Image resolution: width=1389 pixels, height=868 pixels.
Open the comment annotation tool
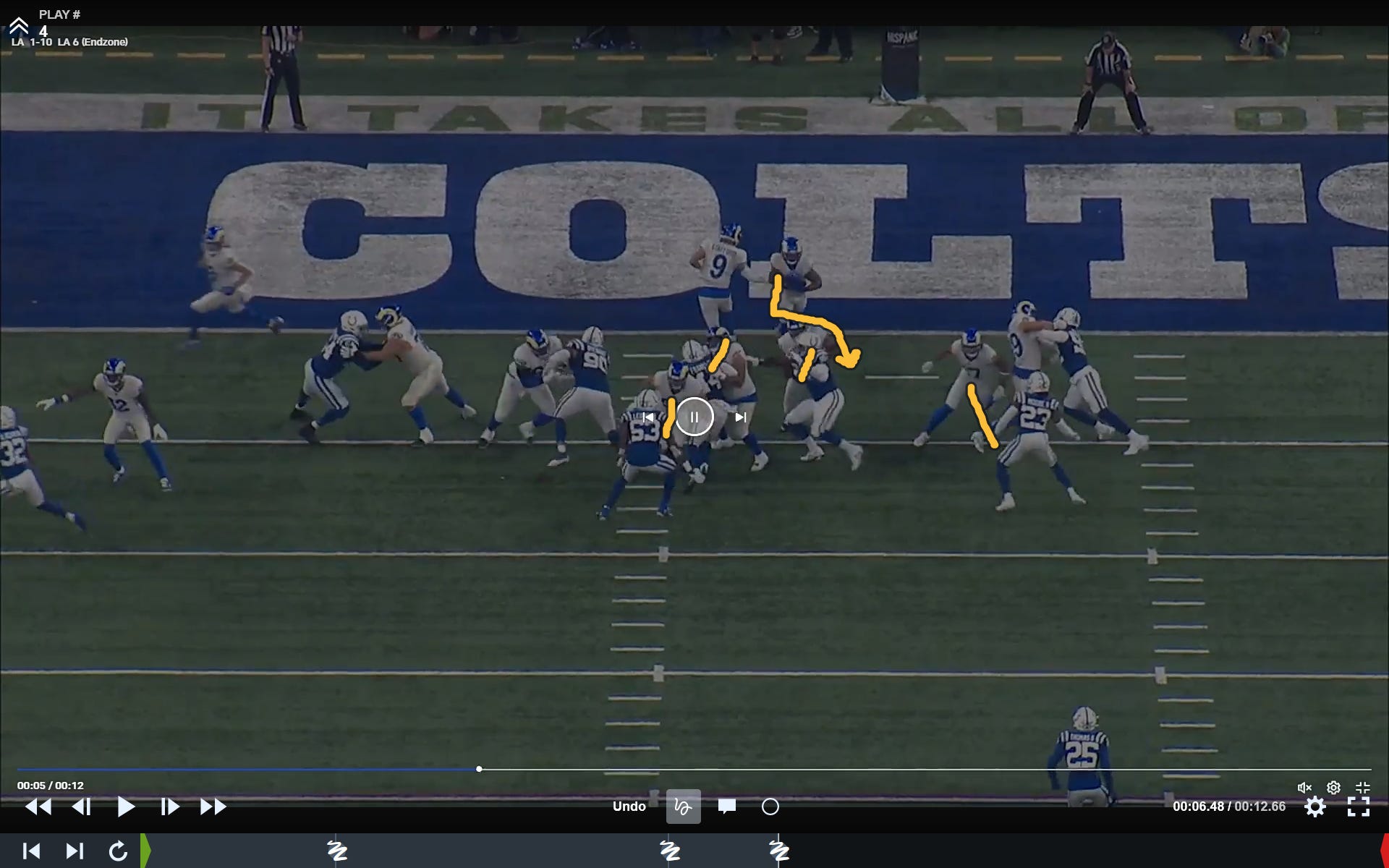(727, 807)
